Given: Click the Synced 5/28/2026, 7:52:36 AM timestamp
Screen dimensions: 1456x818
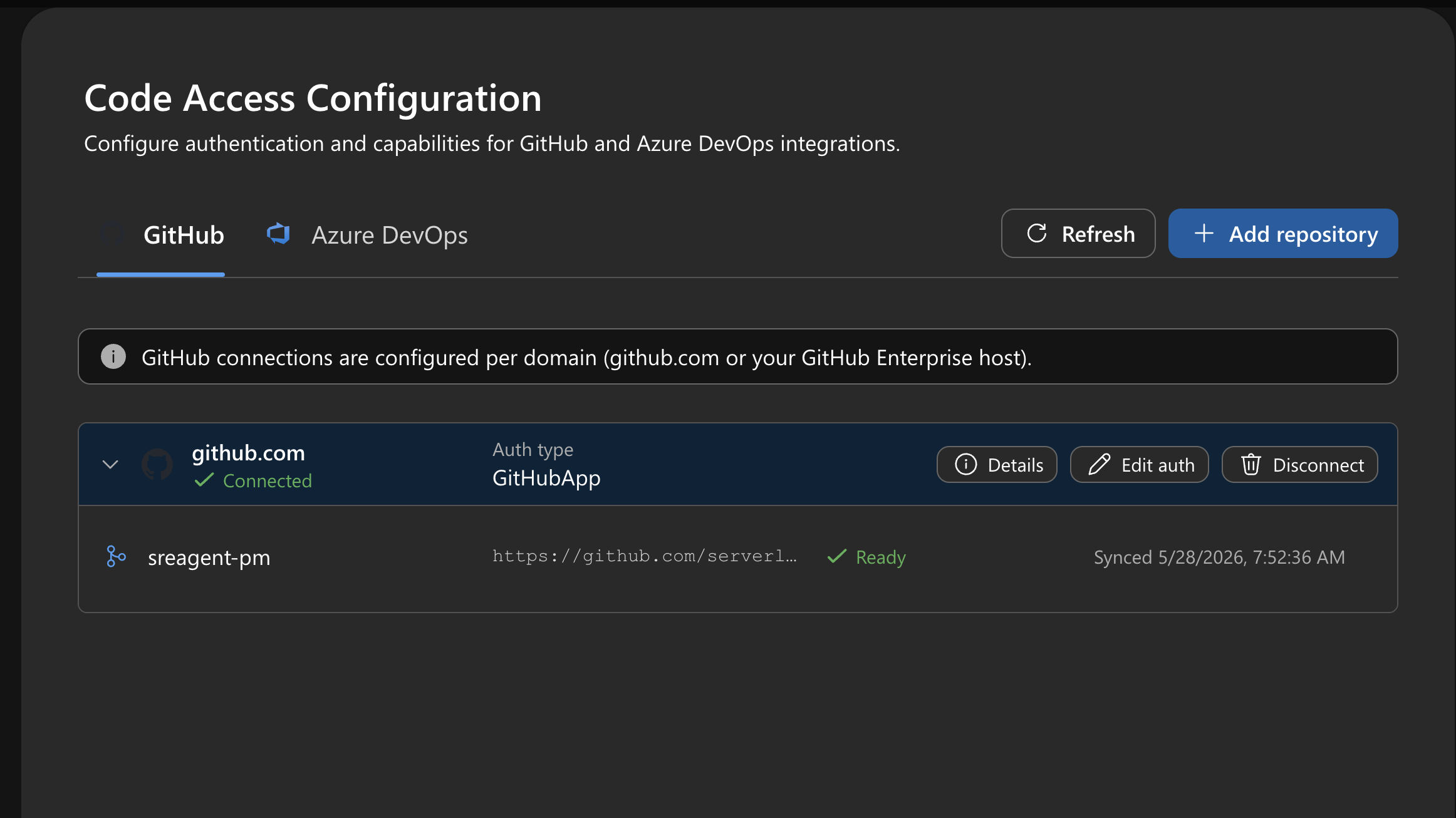Looking at the screenshot, I should pos(1219,557).
